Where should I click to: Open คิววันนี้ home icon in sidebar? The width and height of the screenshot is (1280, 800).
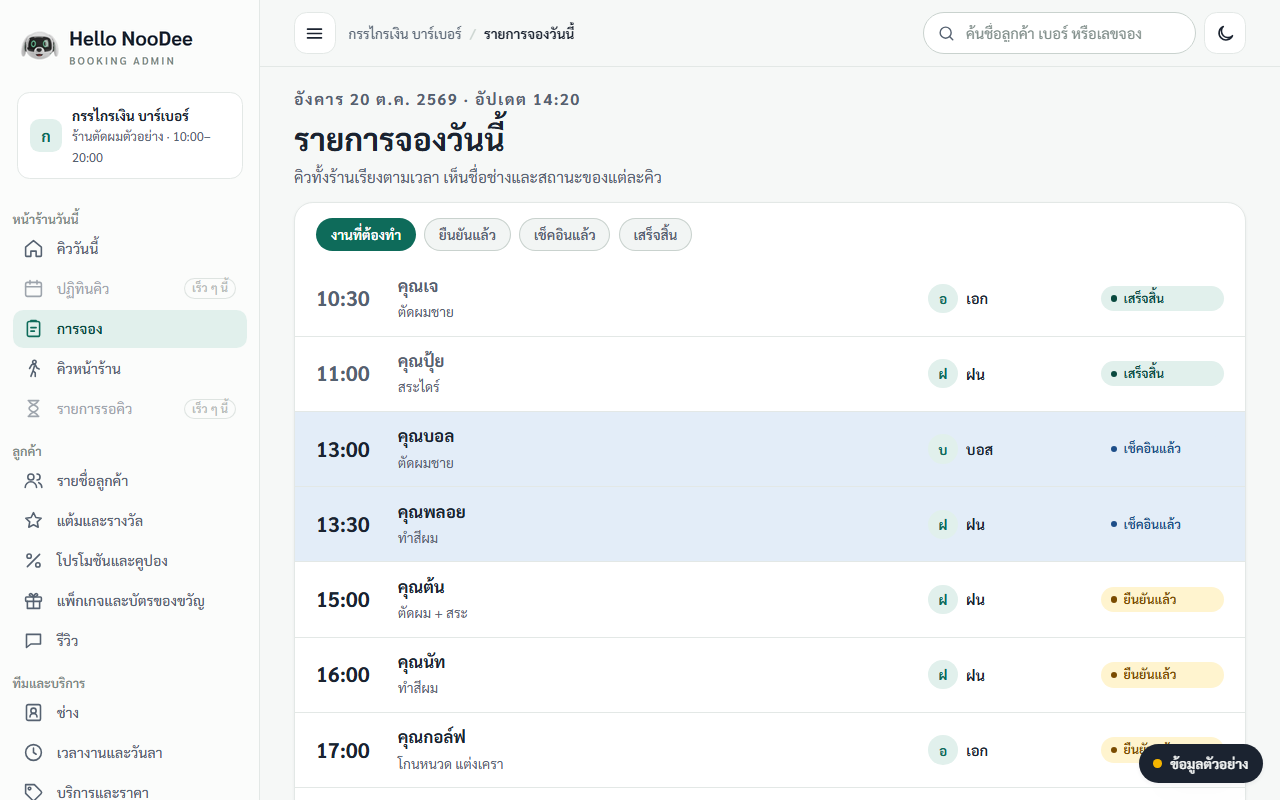point(33,249)
